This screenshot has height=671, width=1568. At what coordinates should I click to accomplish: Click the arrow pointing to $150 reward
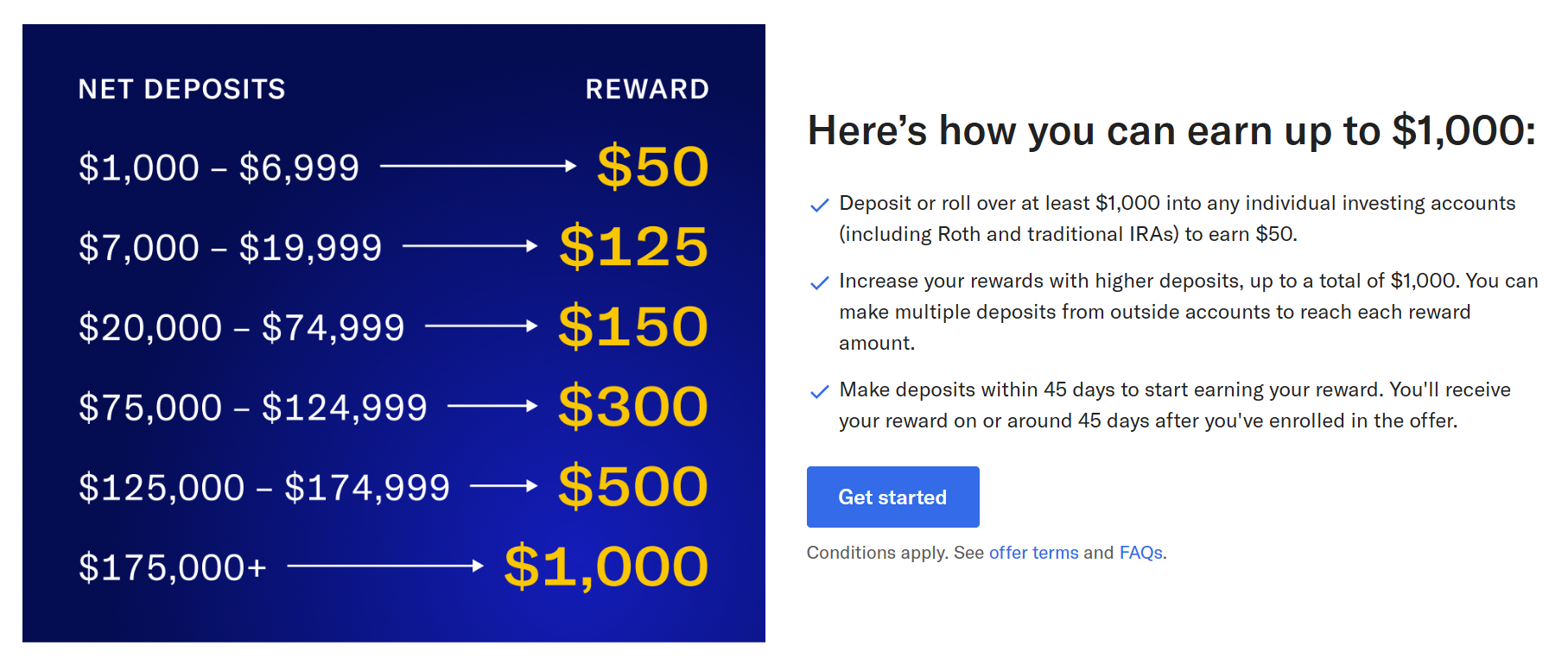click(481, 326)
